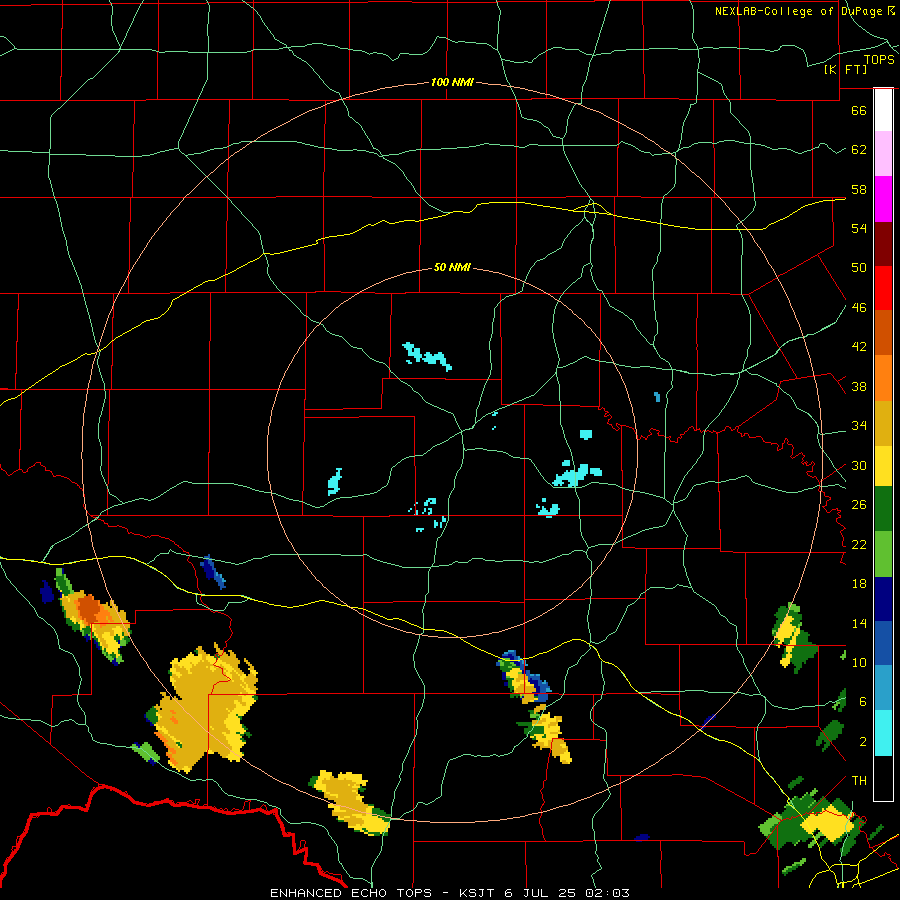
Task: Click the K FT units label
Action: (845, 70)
